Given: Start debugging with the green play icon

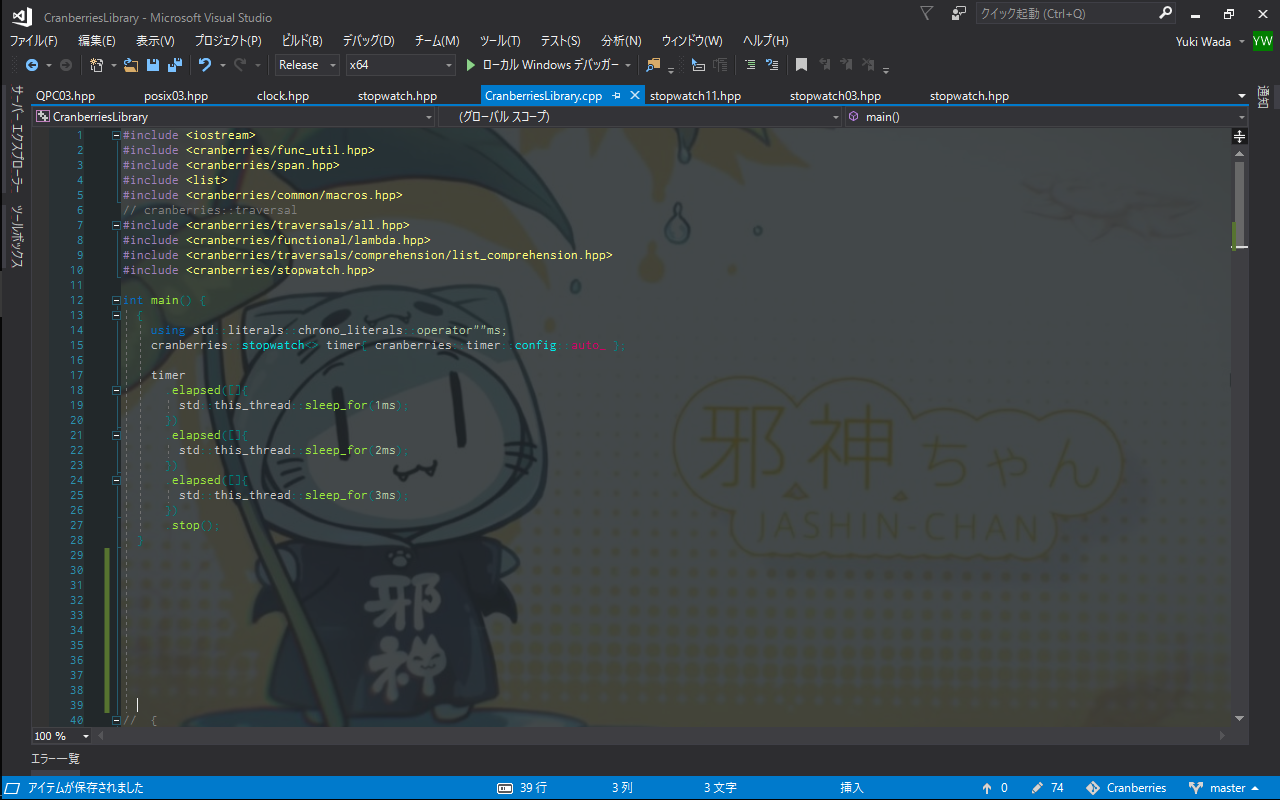Looking at the screenshot, I should point(472,65).
